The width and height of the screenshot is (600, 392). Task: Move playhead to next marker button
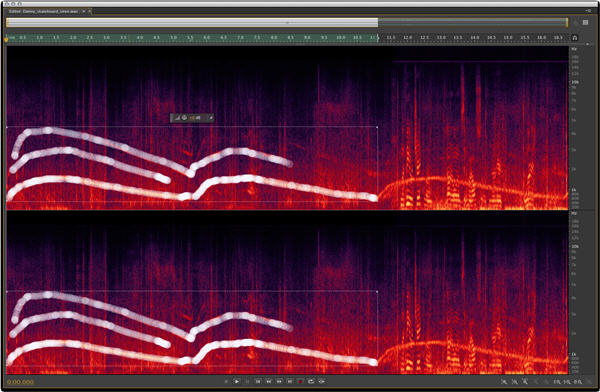(x=290, y=381)
